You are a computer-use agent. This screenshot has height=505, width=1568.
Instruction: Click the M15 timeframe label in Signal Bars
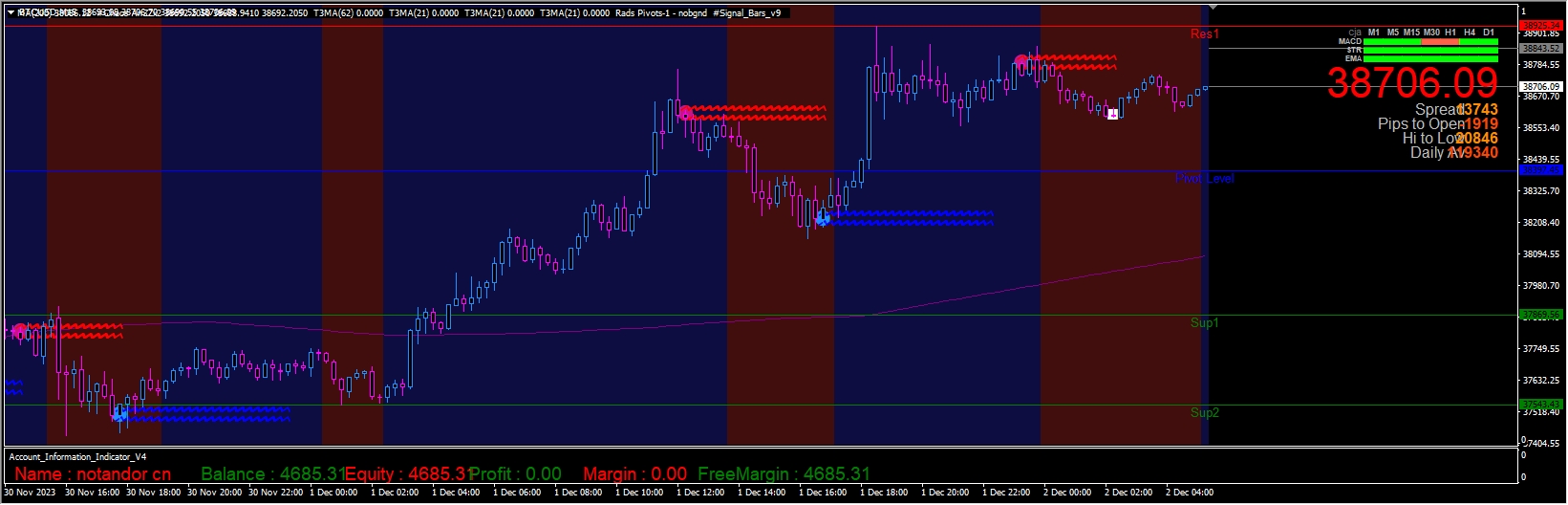(1412, 33)
